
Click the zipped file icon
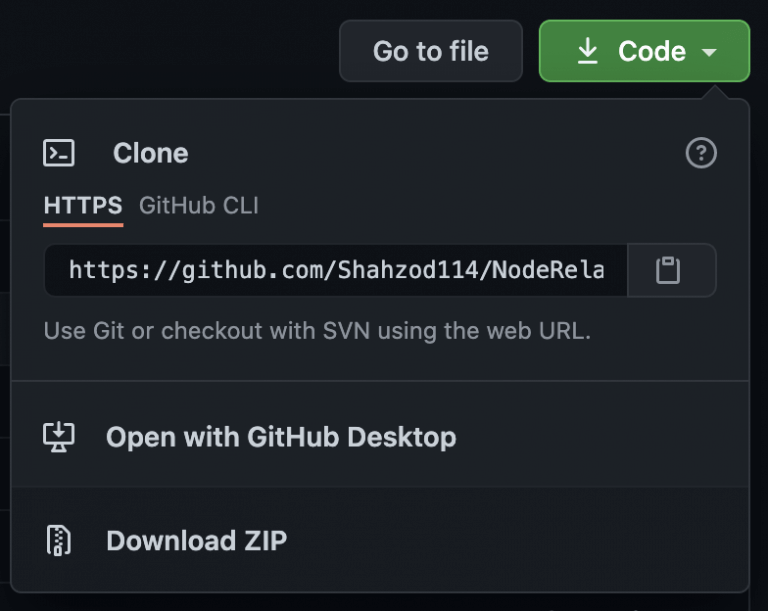pos(59,541)
